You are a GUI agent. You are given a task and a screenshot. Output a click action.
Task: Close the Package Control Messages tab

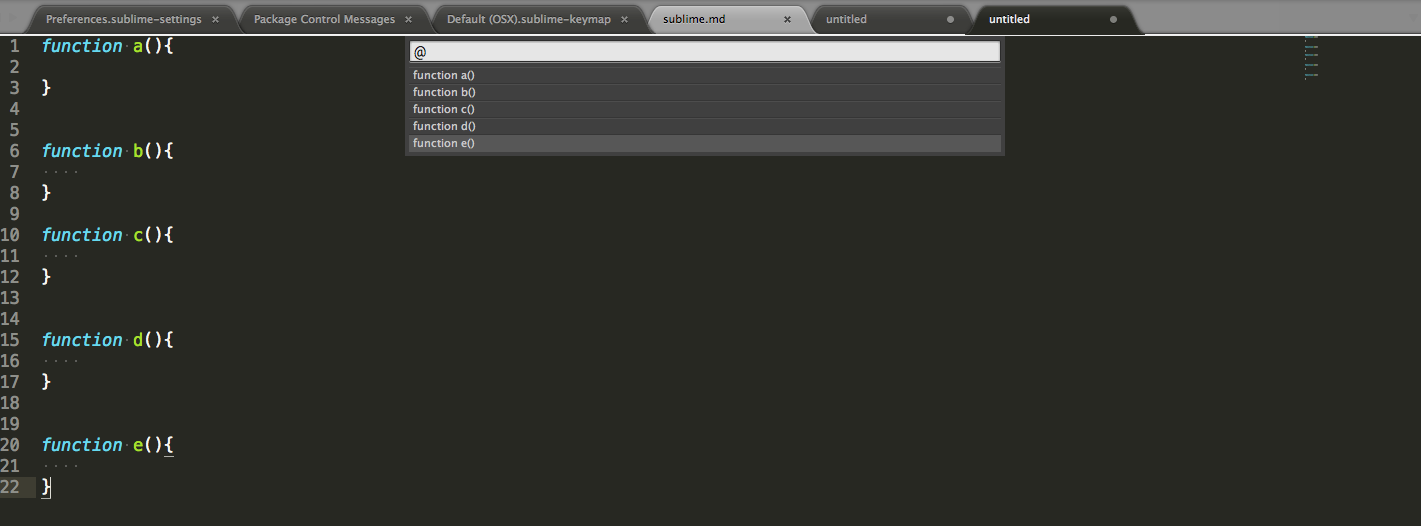pos(408,19)
